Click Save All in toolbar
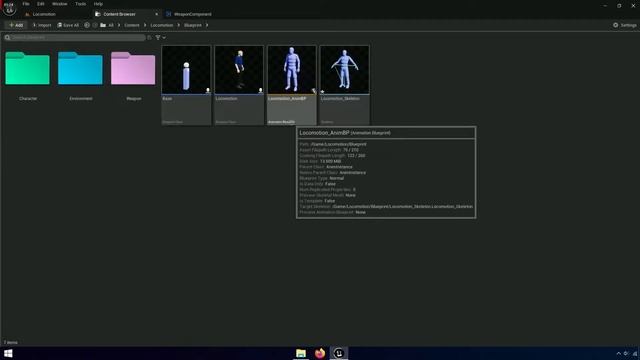This screenshot has width=640, height=360. pos(68,25)
